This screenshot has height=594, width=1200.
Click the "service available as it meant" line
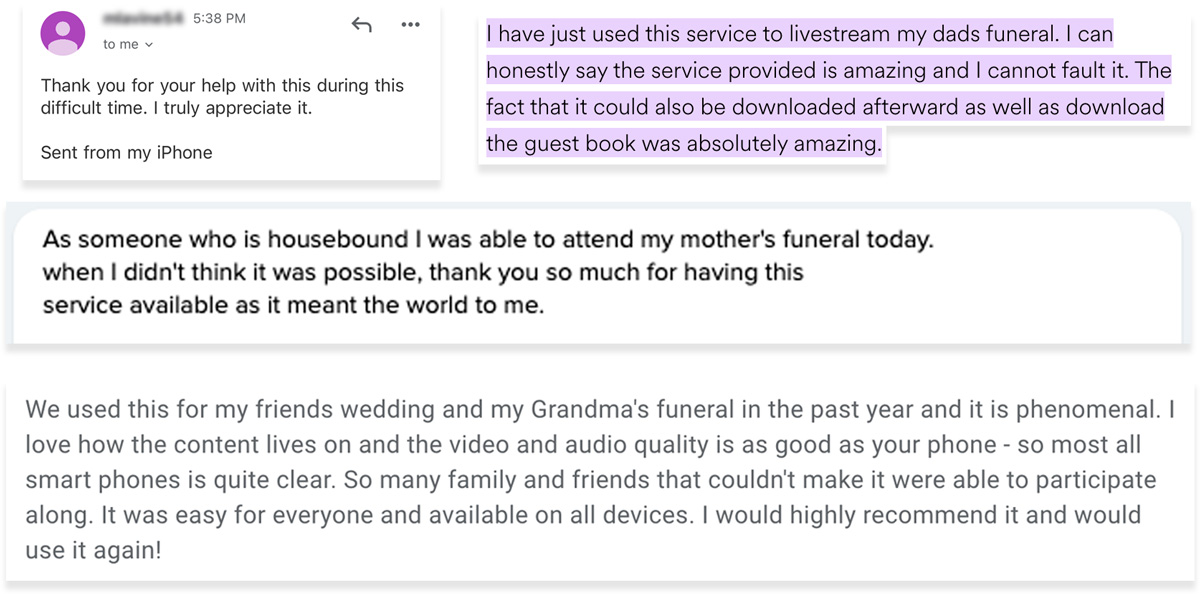pos(293,305)
